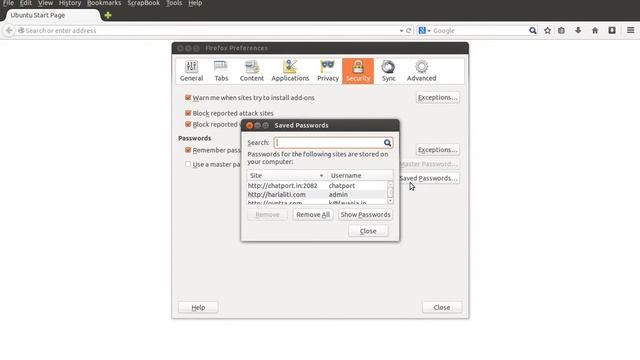Close the Saved Passwords dialog via Close button
The width and height of the screenshot is (640, 360).
368,231
